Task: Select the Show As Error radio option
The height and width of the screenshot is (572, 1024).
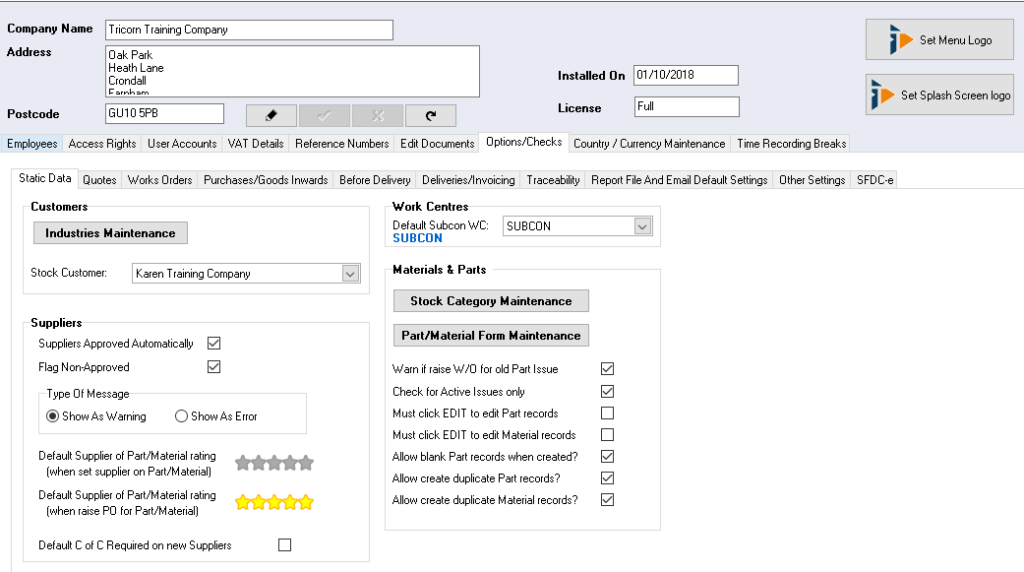Action: [181, 416]
